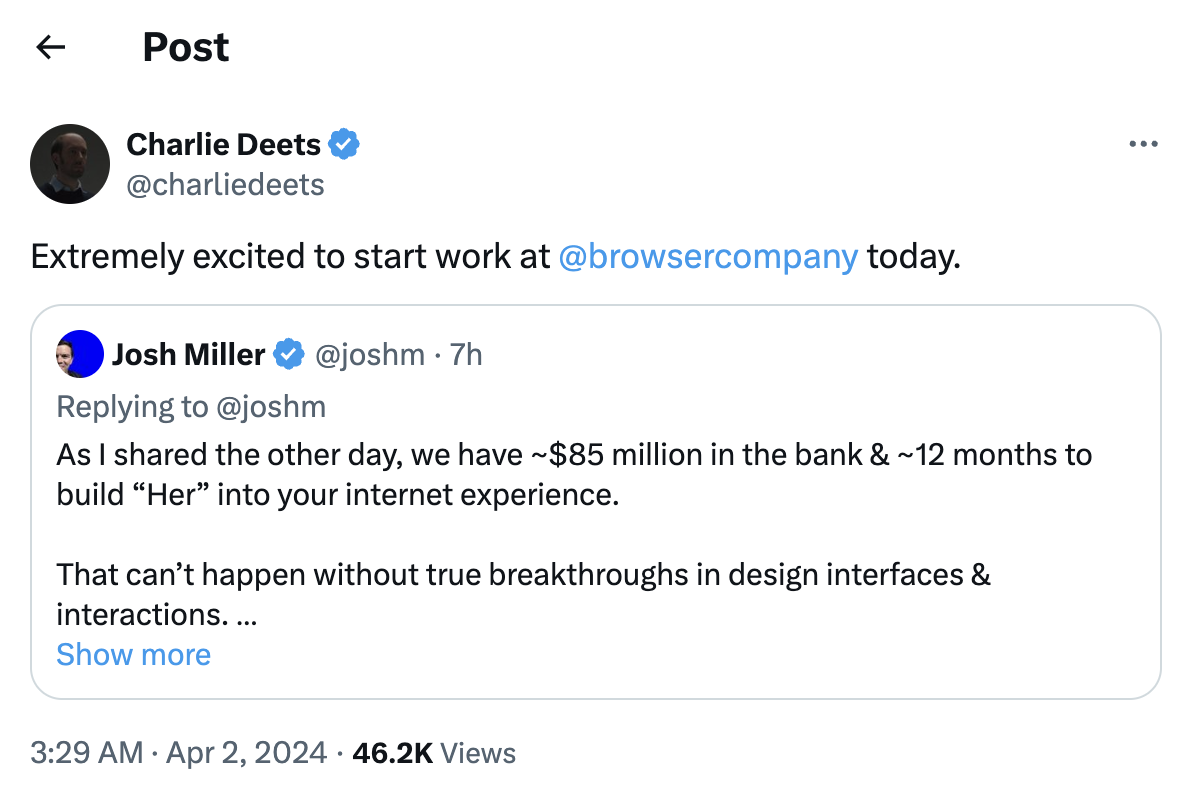This screenshot has width=1190, height=798.
Task: Open the @charliedeets handle
Action: click(x=225, y=185)
